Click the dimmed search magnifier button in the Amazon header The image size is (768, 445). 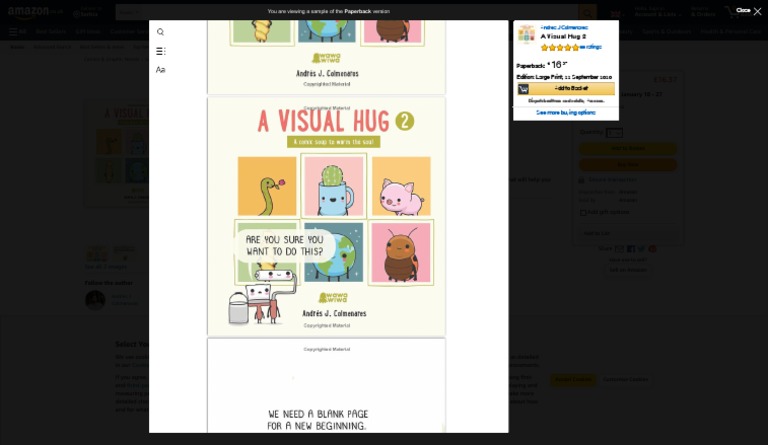tap(587, 12)
